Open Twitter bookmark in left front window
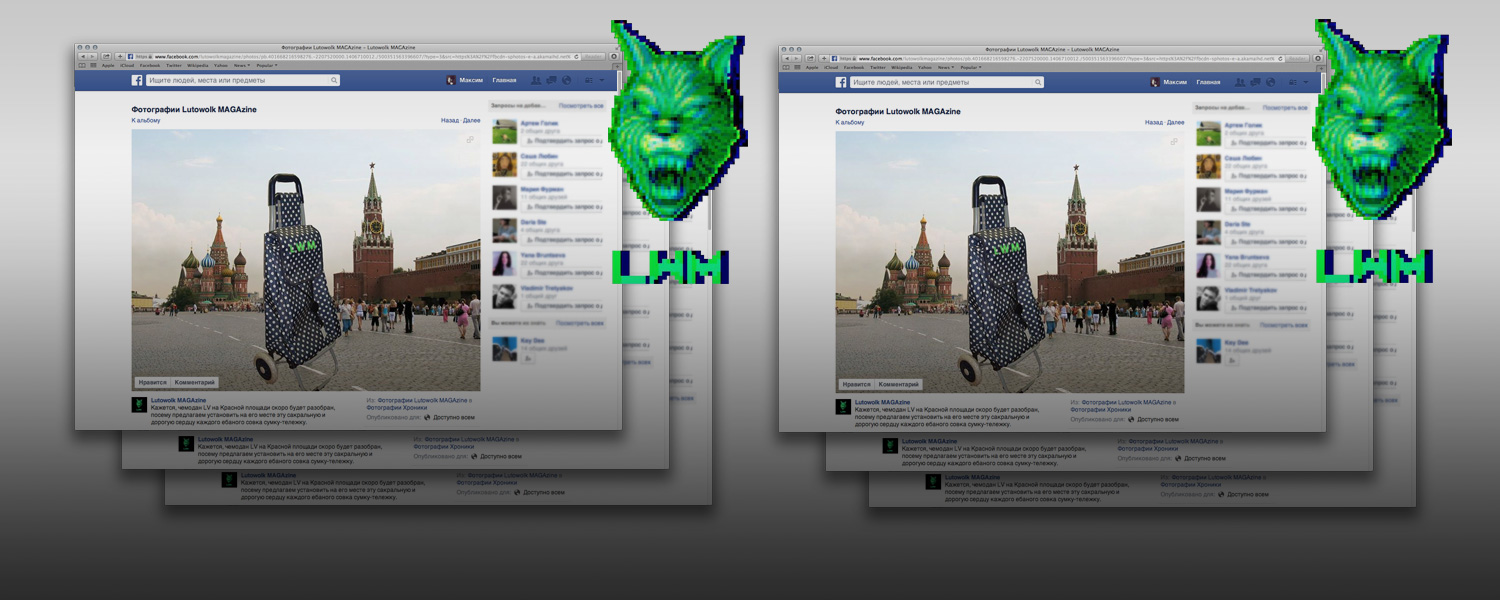Viewport: 1500px width, 600px height. [174, 66]
